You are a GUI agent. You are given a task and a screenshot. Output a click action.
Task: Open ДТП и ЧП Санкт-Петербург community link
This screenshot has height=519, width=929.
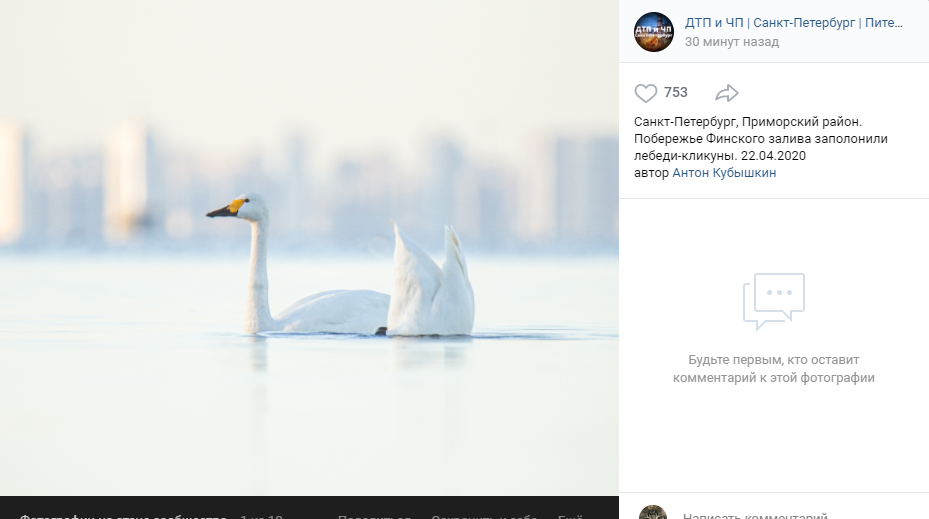pos(793,23)
